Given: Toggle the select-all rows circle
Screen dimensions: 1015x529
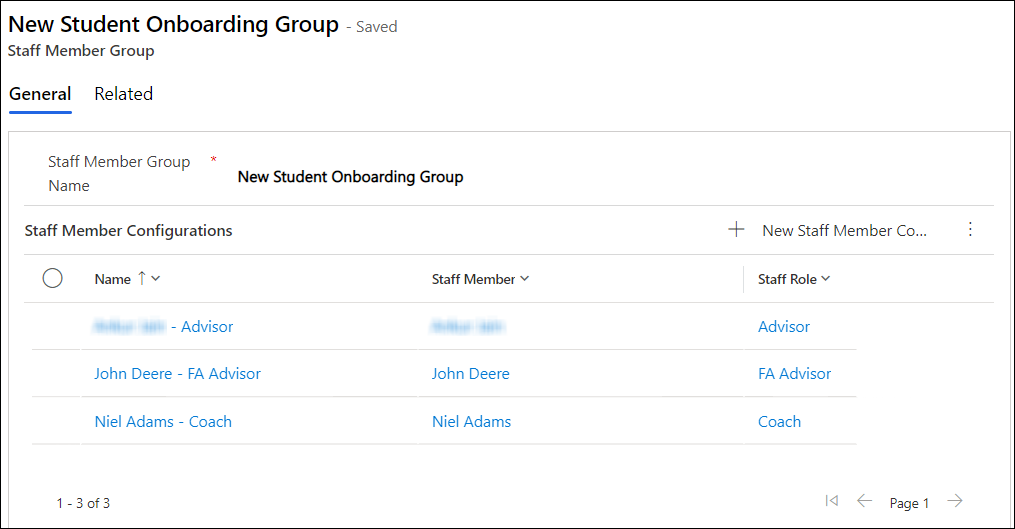Looking at the screenshot, I should pyautogui.click(x=53, y=279).
